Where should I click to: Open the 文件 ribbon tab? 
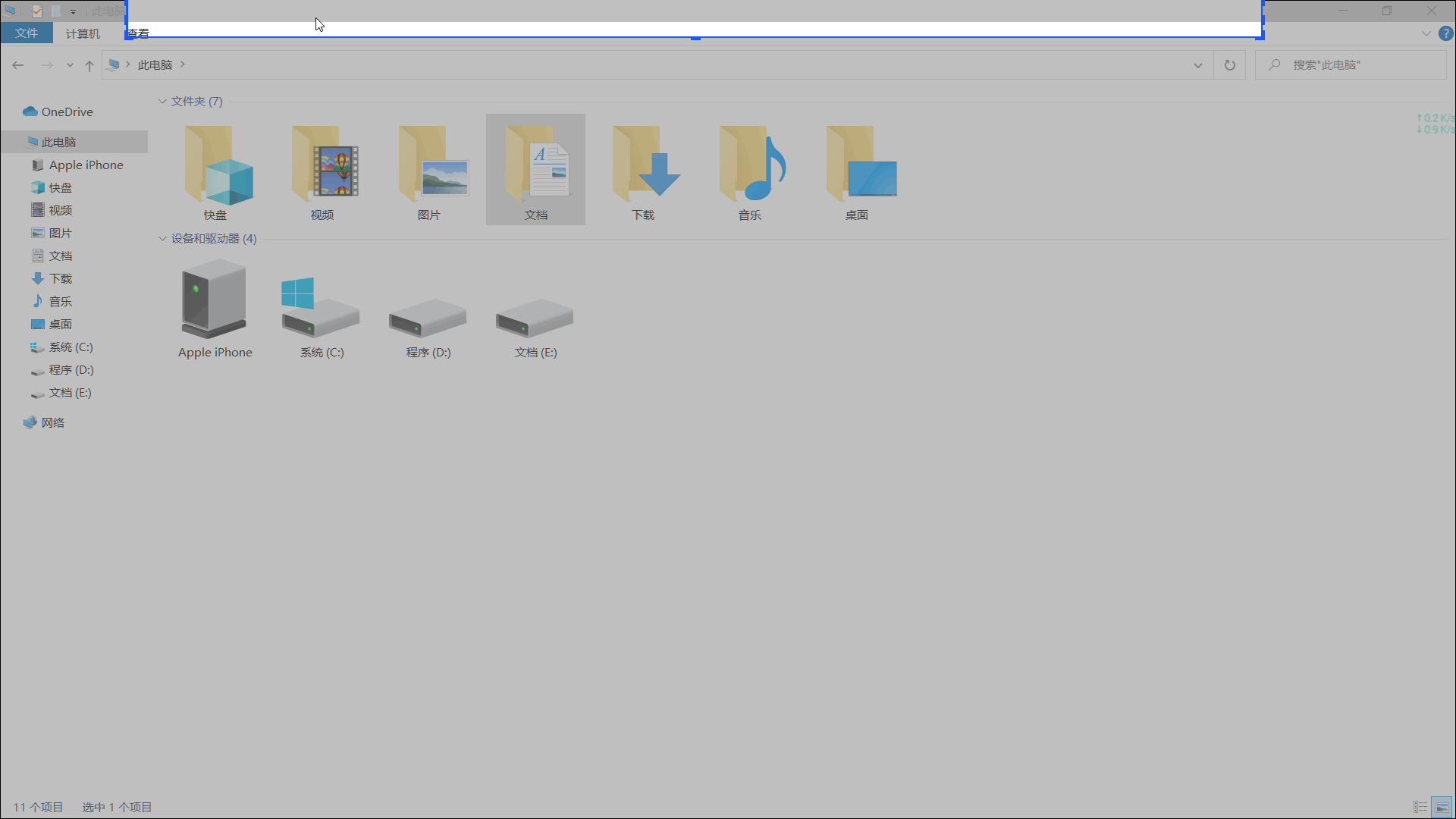click(x=27, y=33)
